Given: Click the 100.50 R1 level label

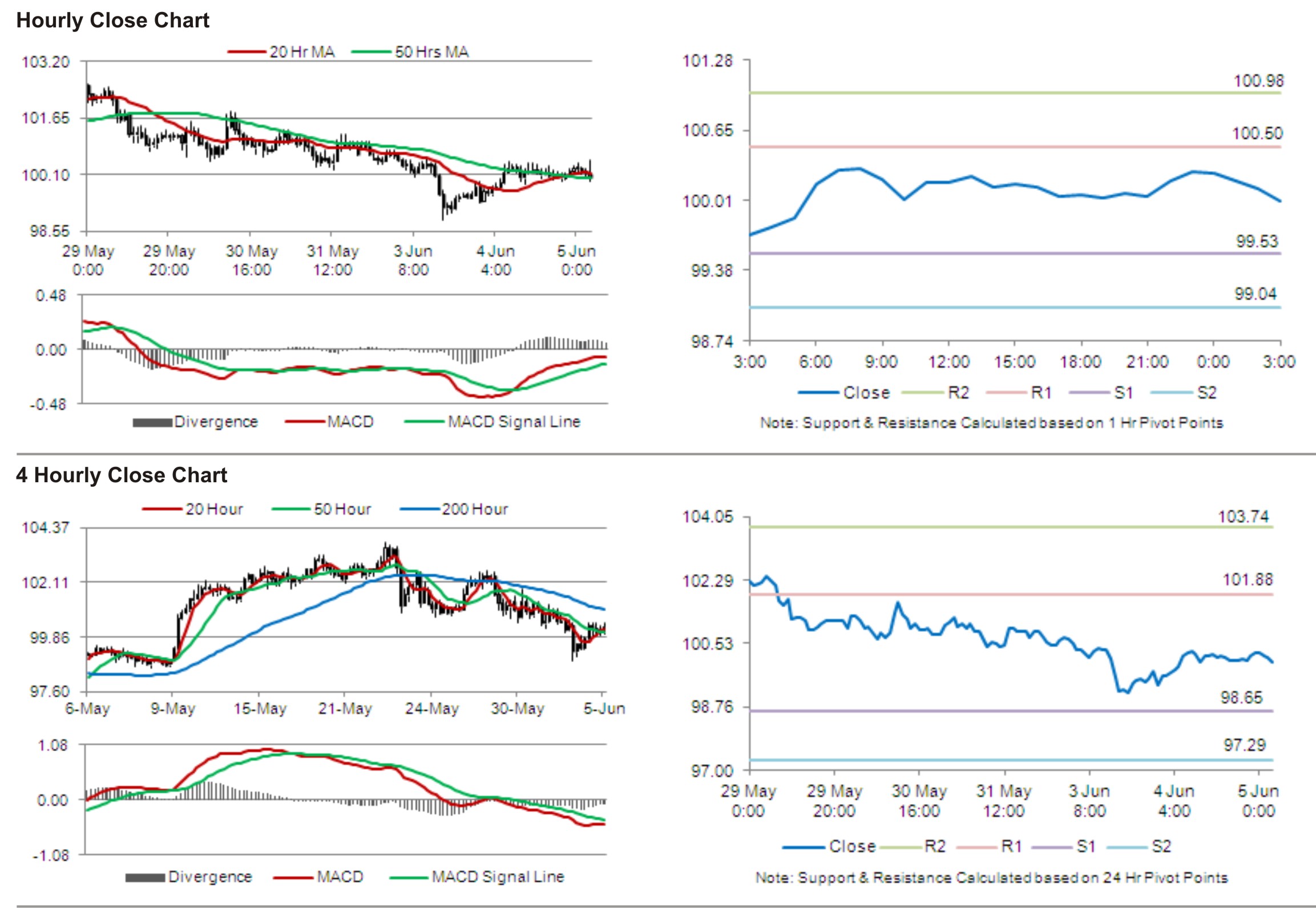Looking at the screenshot, I should pyautogui.click(x=1257, y=134).
